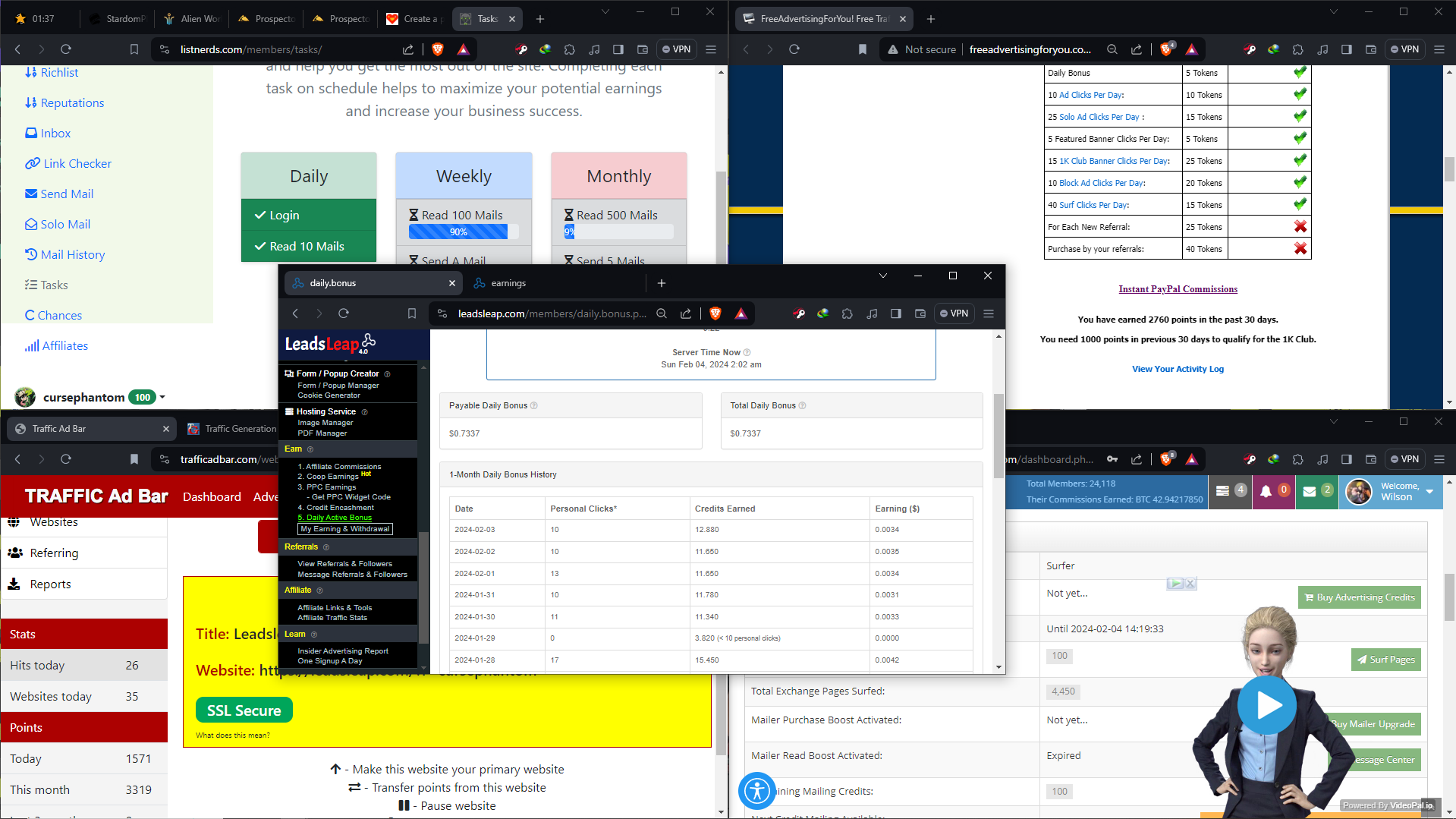Reload the LeadsLeap daily bonus page
The image size is (1456, 819).
tap(344, 313)
